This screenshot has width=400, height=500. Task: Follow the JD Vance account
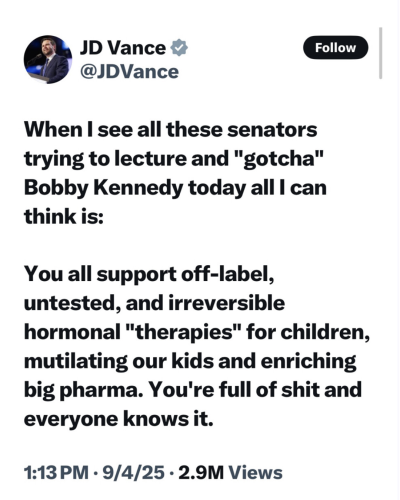[x=336, y=48]
